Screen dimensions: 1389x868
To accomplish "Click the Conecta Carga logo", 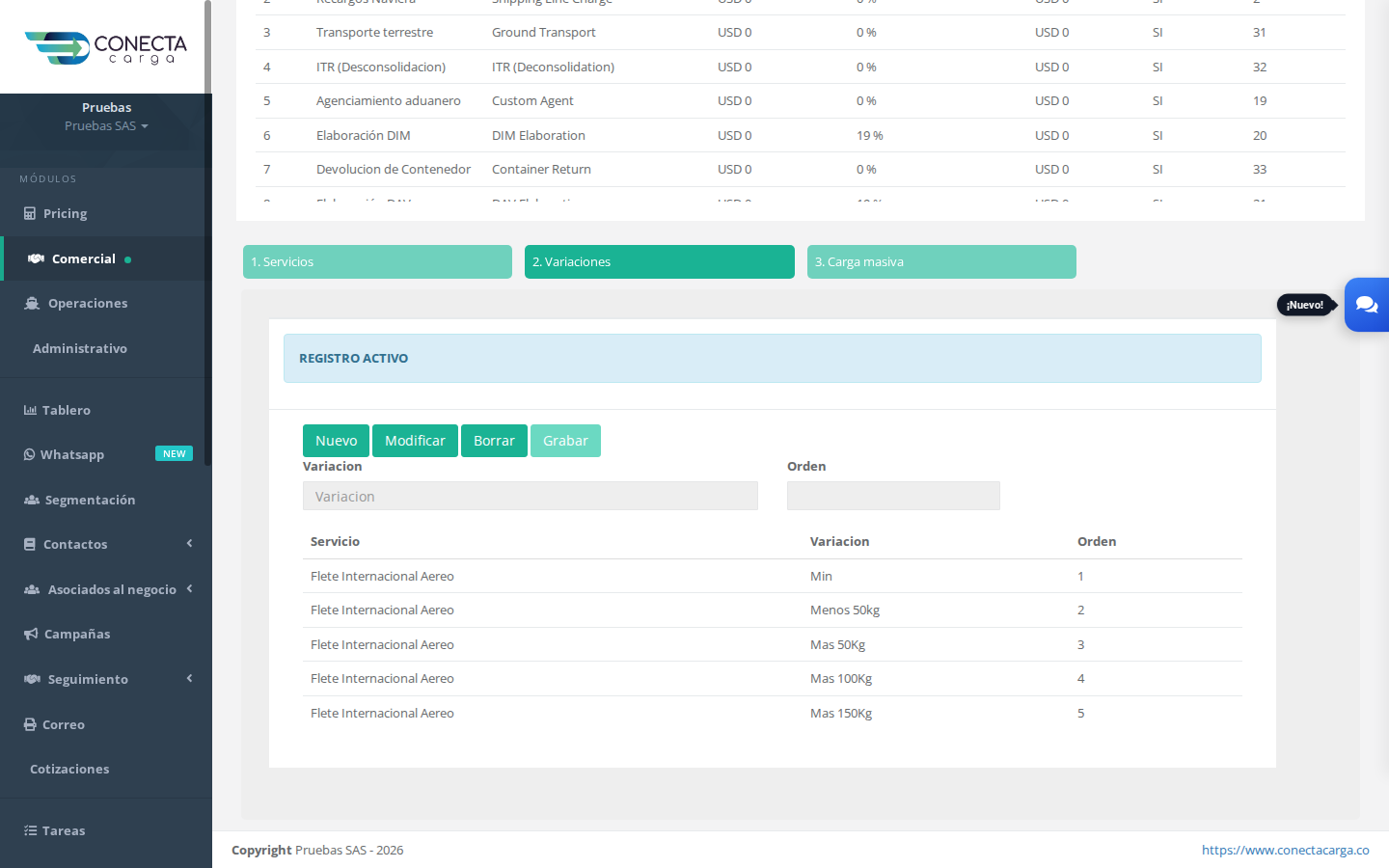I will pyautogui.click(x=106, y=47).
